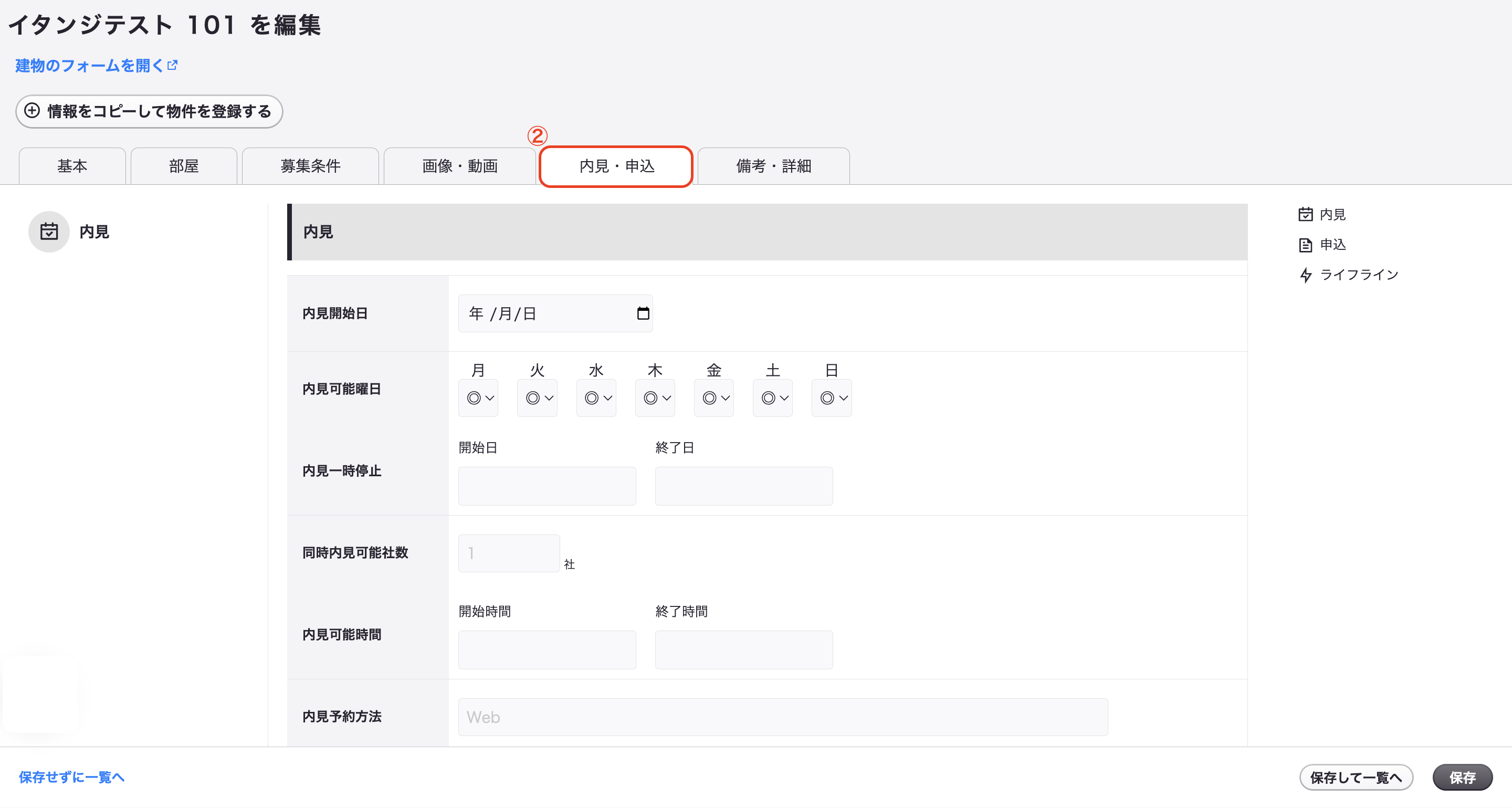The height and width of the screenshot is (808, 1512).
Task: Open Saturday (土) availability dropdown
Action: [x=772, y=398]
